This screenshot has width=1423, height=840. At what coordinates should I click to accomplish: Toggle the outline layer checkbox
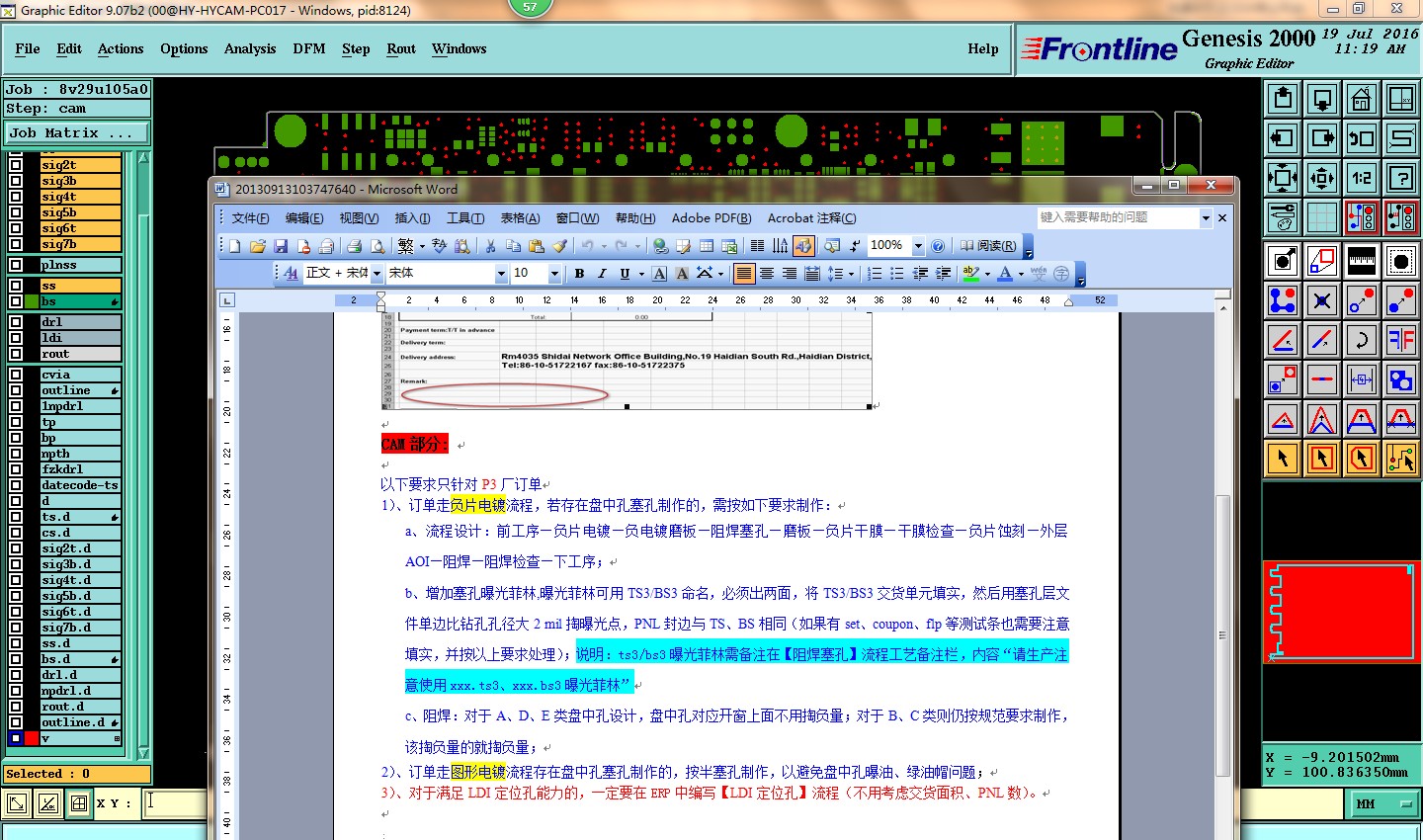pyautogui.click(x=16, y=390)
